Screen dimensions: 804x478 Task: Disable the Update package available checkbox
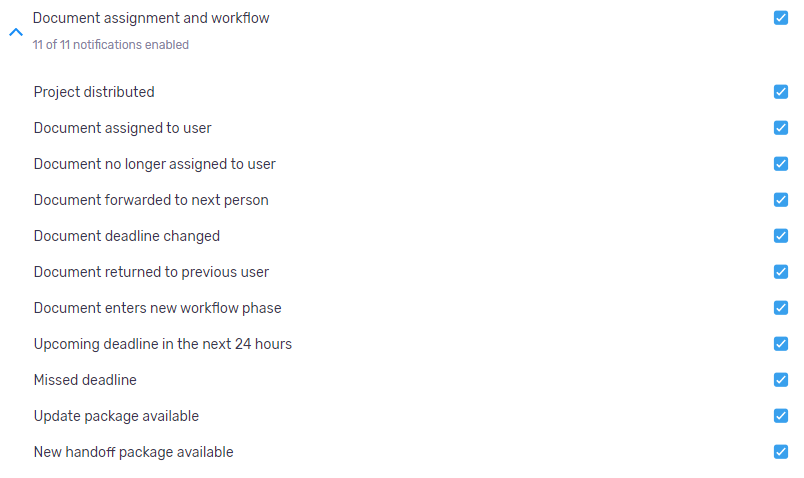point(781,416)
